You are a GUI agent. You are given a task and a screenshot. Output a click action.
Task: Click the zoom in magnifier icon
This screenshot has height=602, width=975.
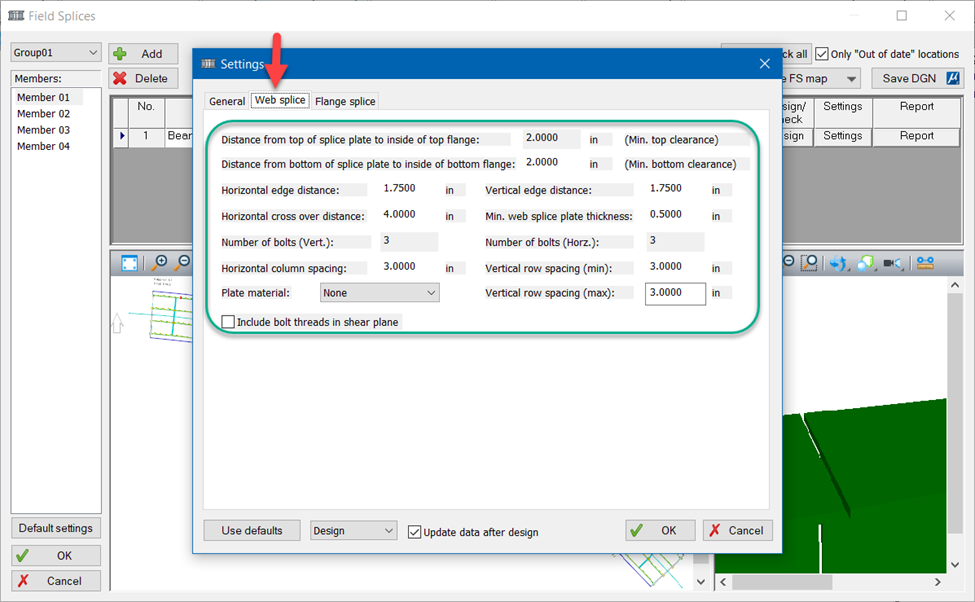click(x=160, y=262)
